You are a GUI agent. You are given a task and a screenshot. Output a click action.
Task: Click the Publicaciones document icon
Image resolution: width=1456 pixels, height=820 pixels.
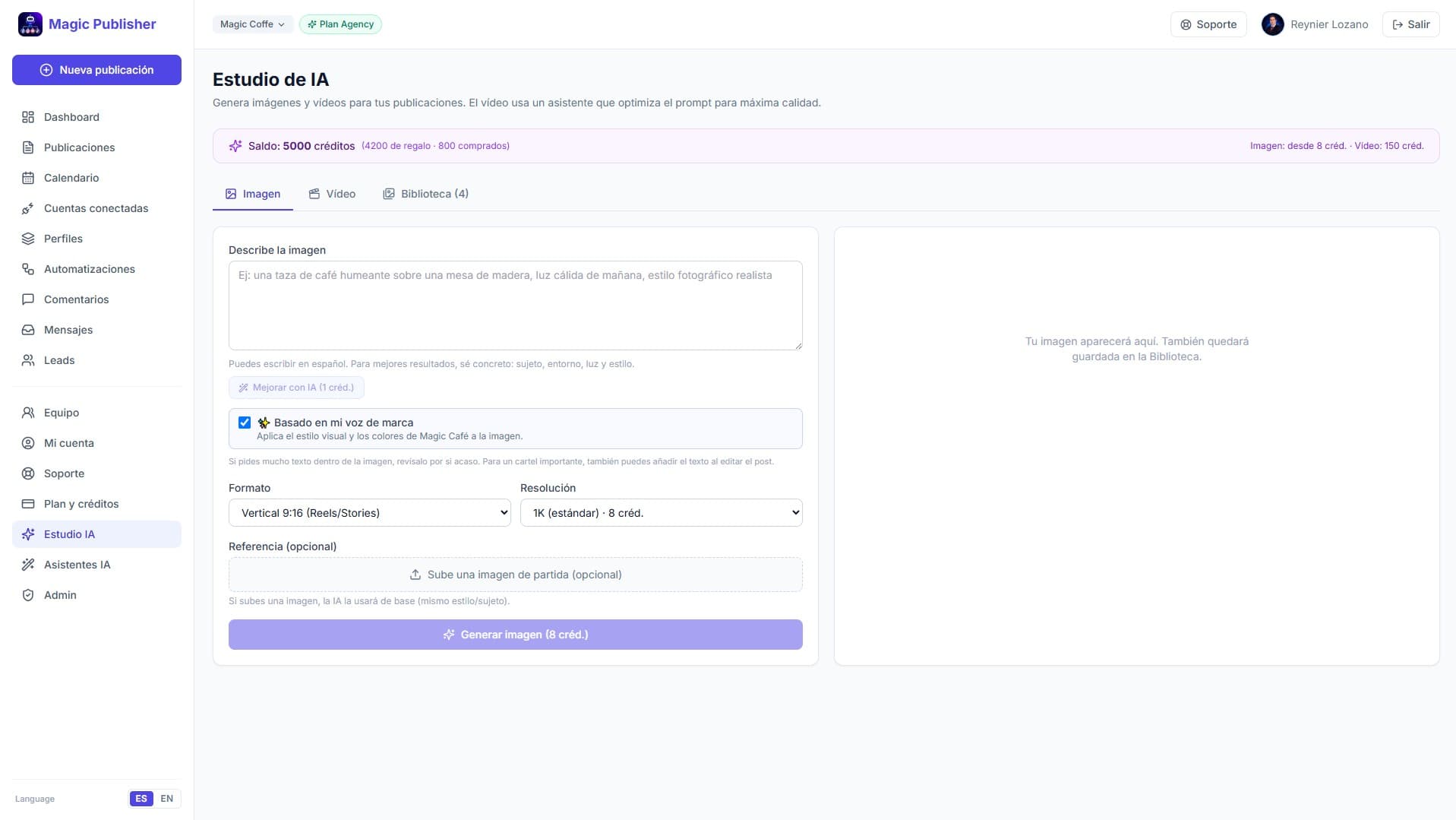tap(28, 147)
